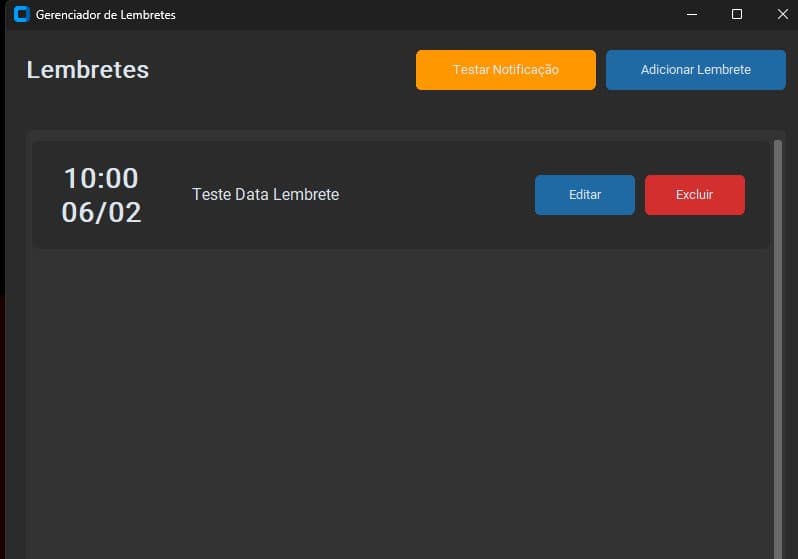798x559 pixels.
Task: Minimize the Gerenciador de Lembretes window
Action: coord(691,14)
